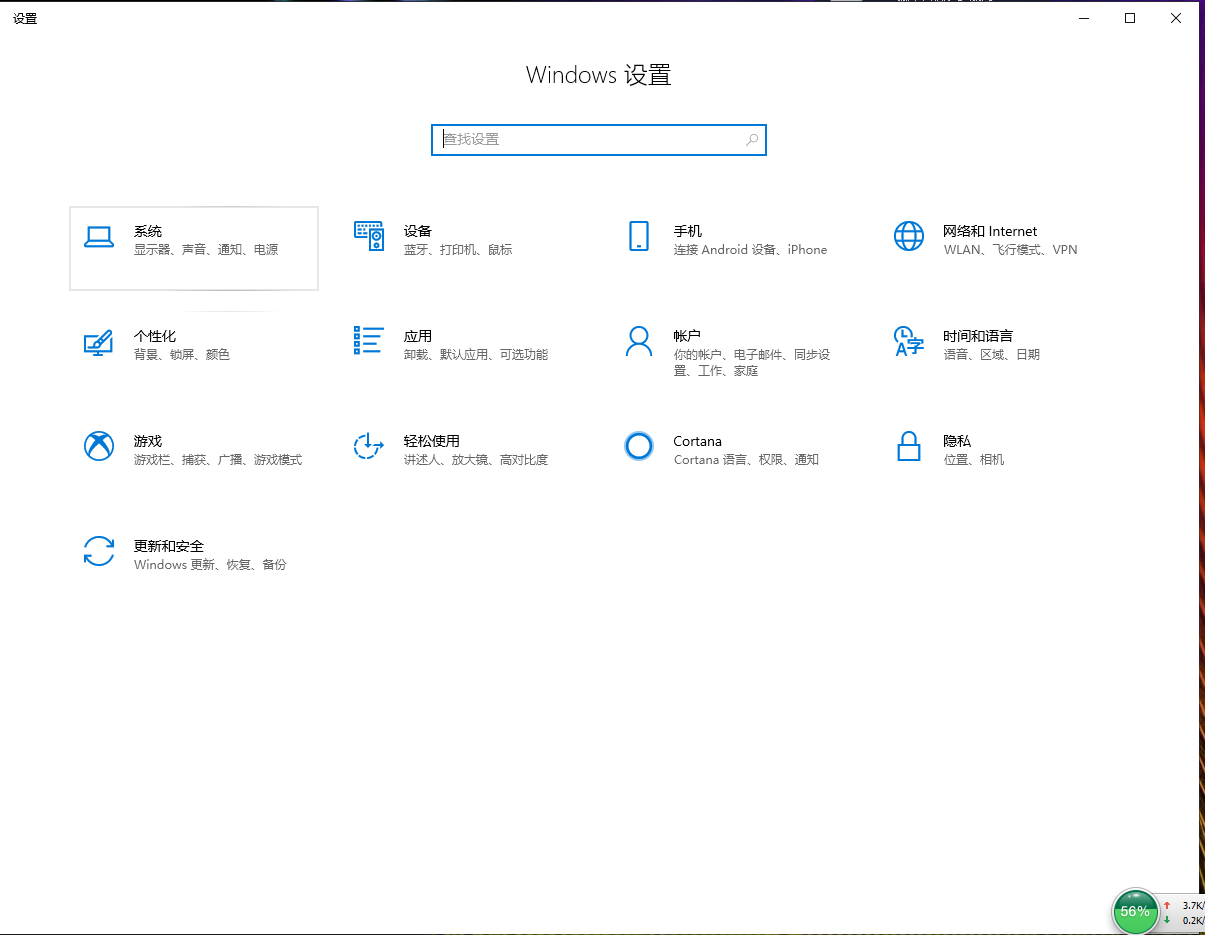Click the text 位置、相机
Image resolution: width=1205 pixels, height=935 pixels.
click(974, 460)
